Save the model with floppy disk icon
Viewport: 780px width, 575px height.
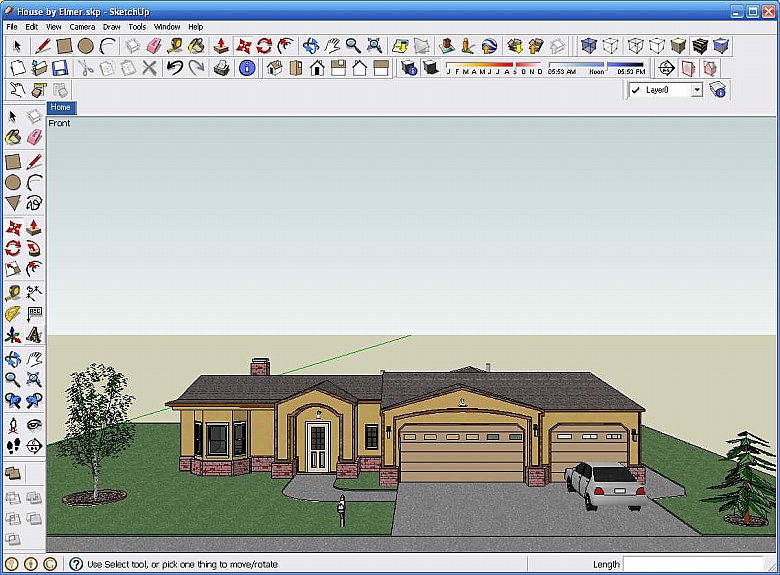point(60,68)
